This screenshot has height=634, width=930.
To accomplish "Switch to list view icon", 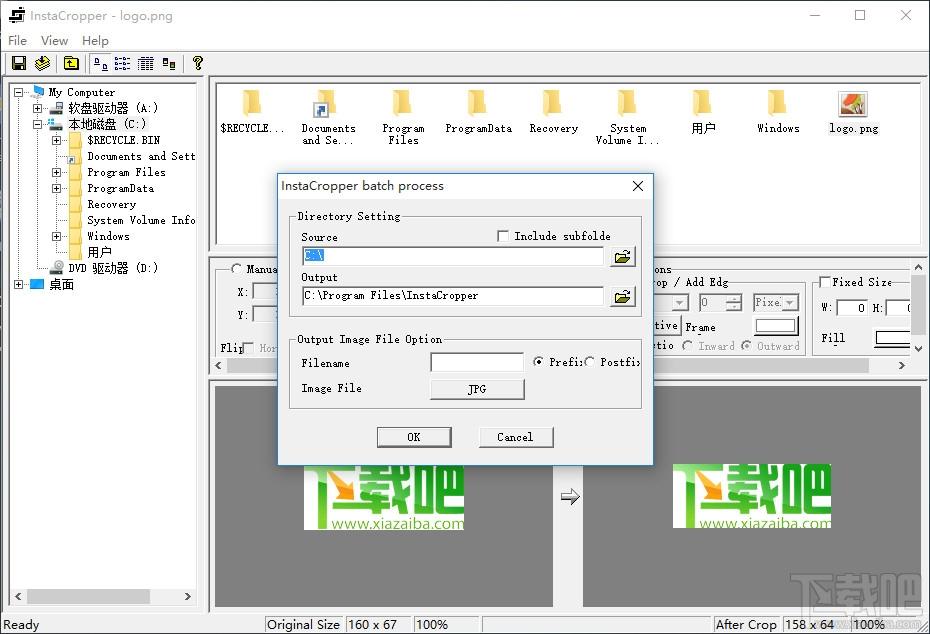I will tap(145, 63).
